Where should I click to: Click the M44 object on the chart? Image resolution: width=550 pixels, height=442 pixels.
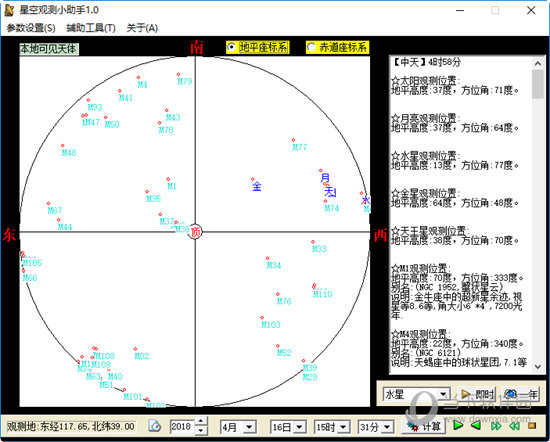click(65, 227)
